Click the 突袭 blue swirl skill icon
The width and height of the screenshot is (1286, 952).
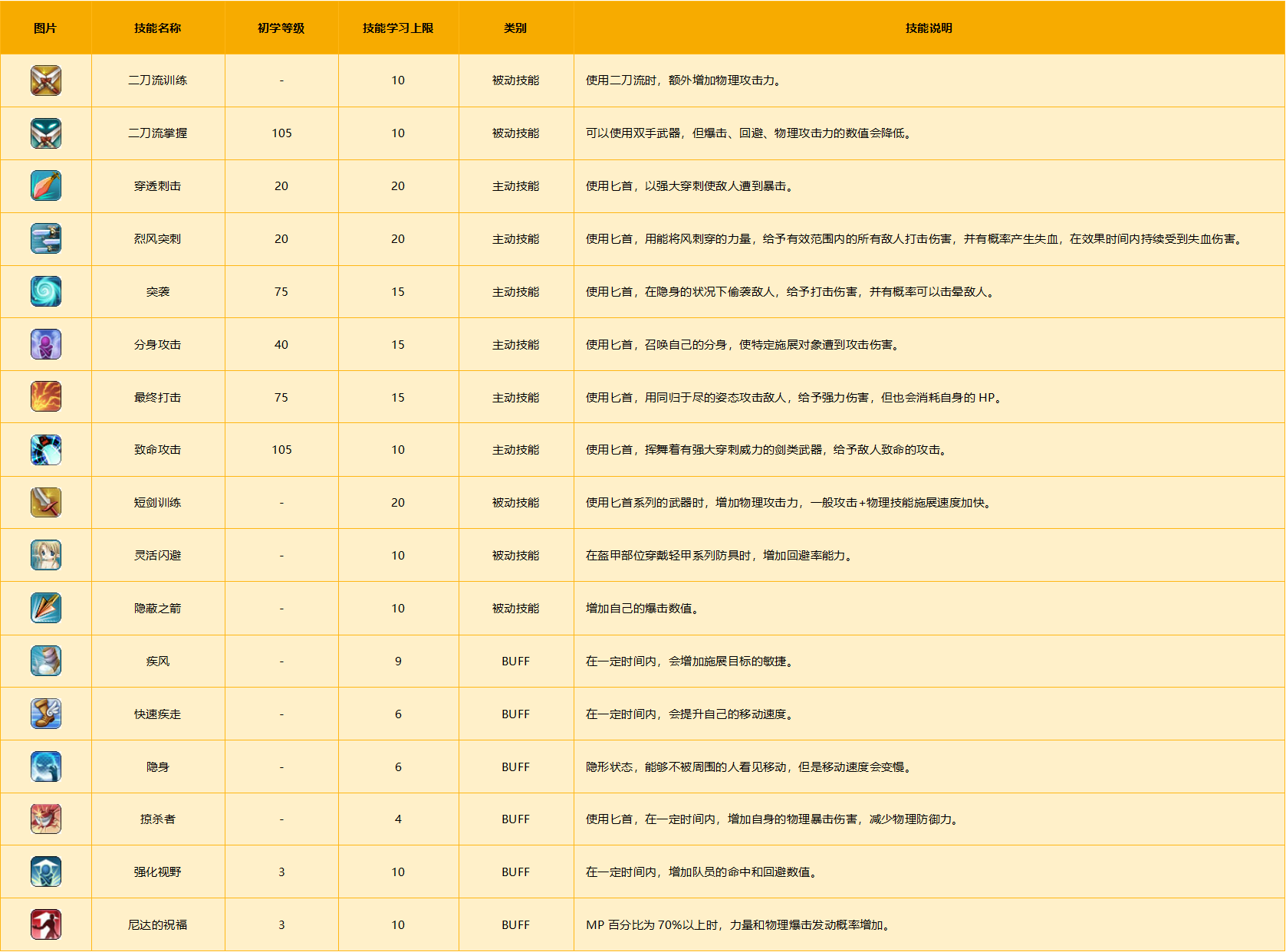coord(46,291)
